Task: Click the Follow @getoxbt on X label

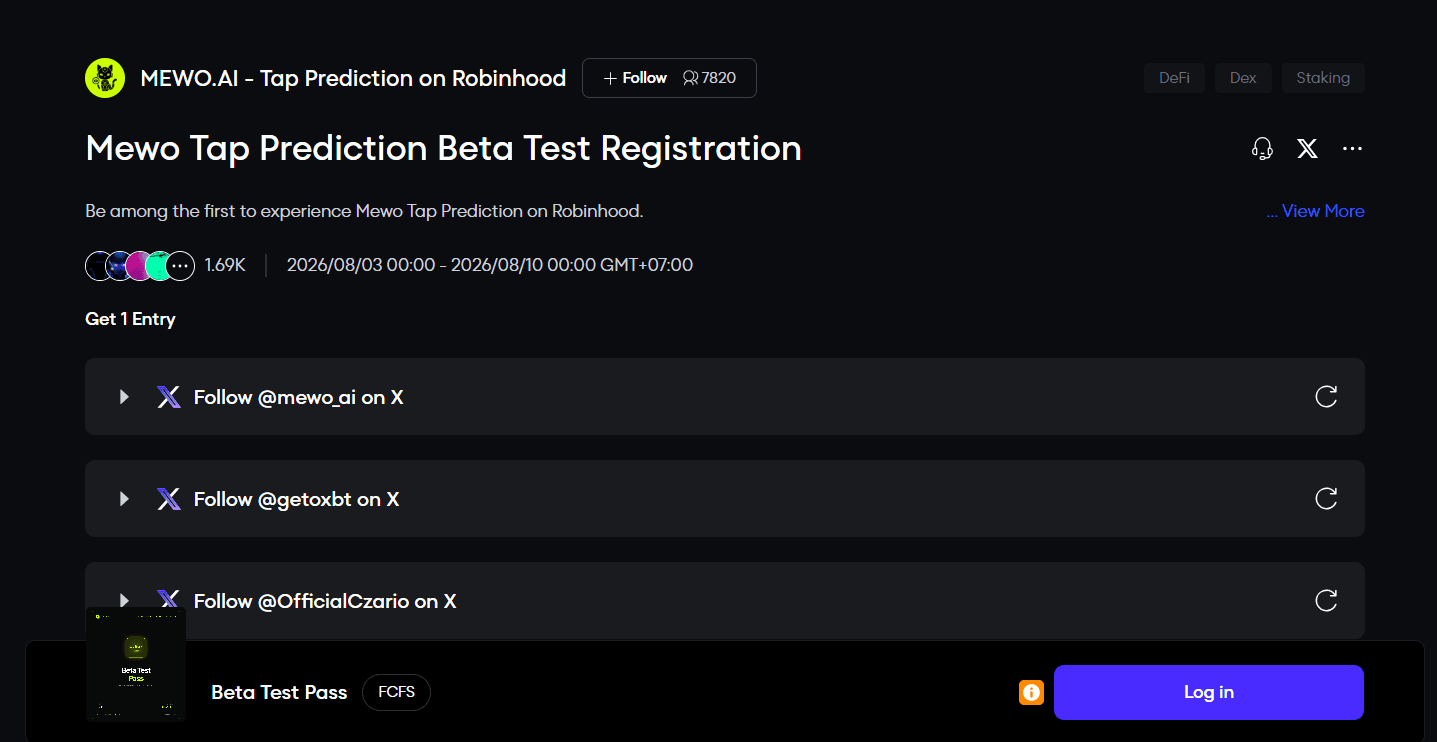Action: point(296,499)
